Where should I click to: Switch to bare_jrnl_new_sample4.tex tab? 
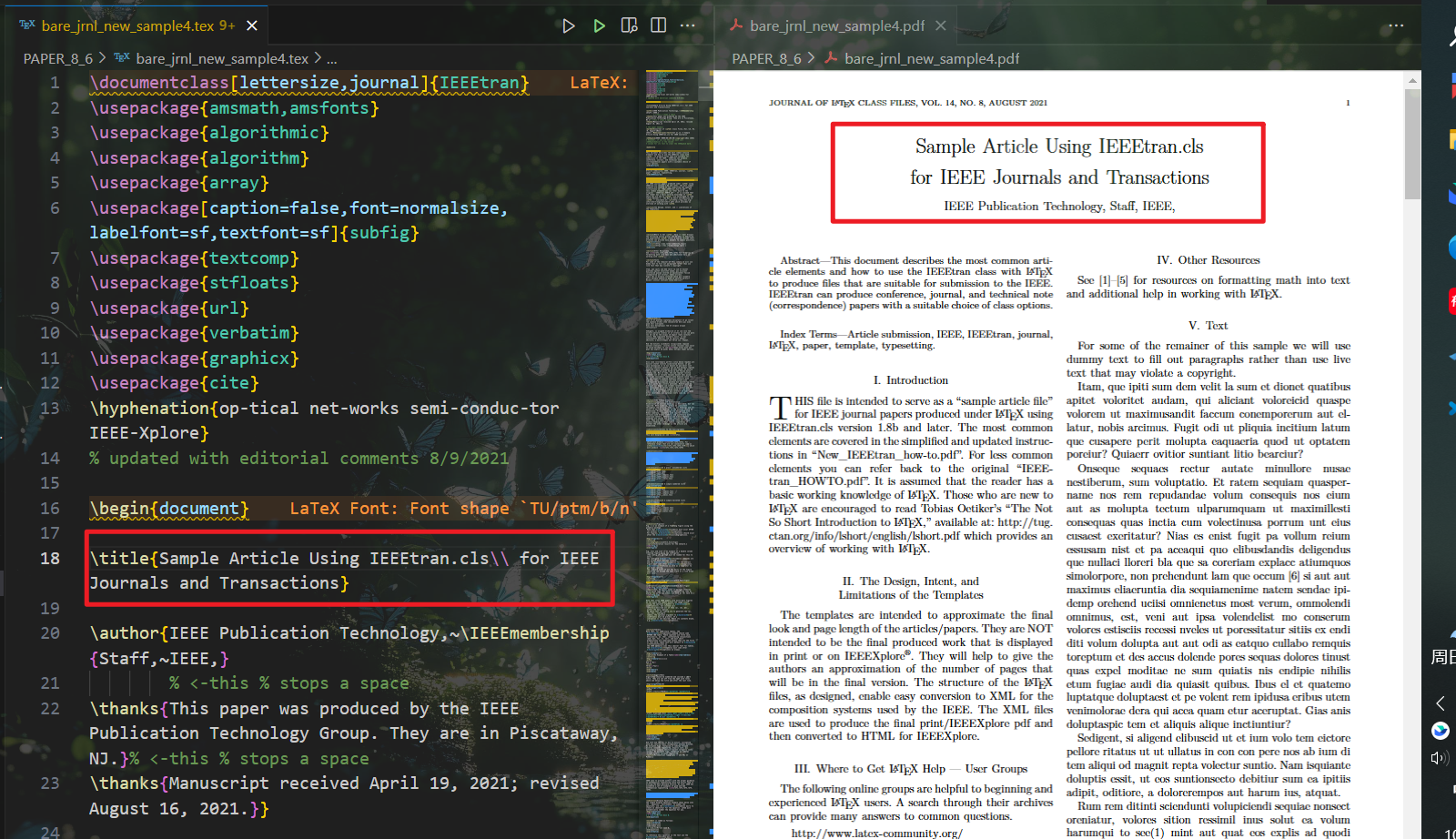pos(126,25)
